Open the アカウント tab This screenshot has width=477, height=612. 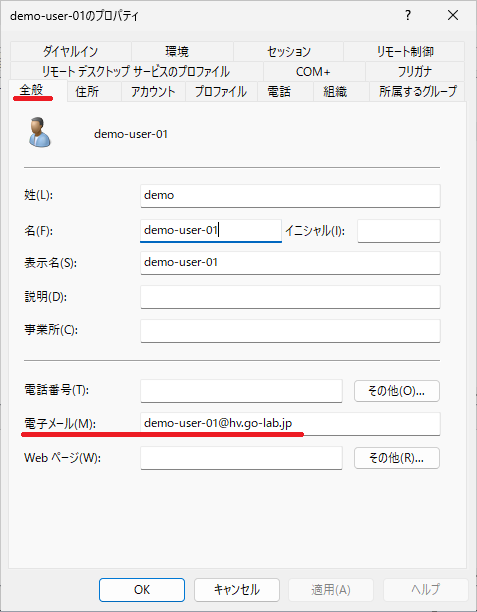click(153, 92)
